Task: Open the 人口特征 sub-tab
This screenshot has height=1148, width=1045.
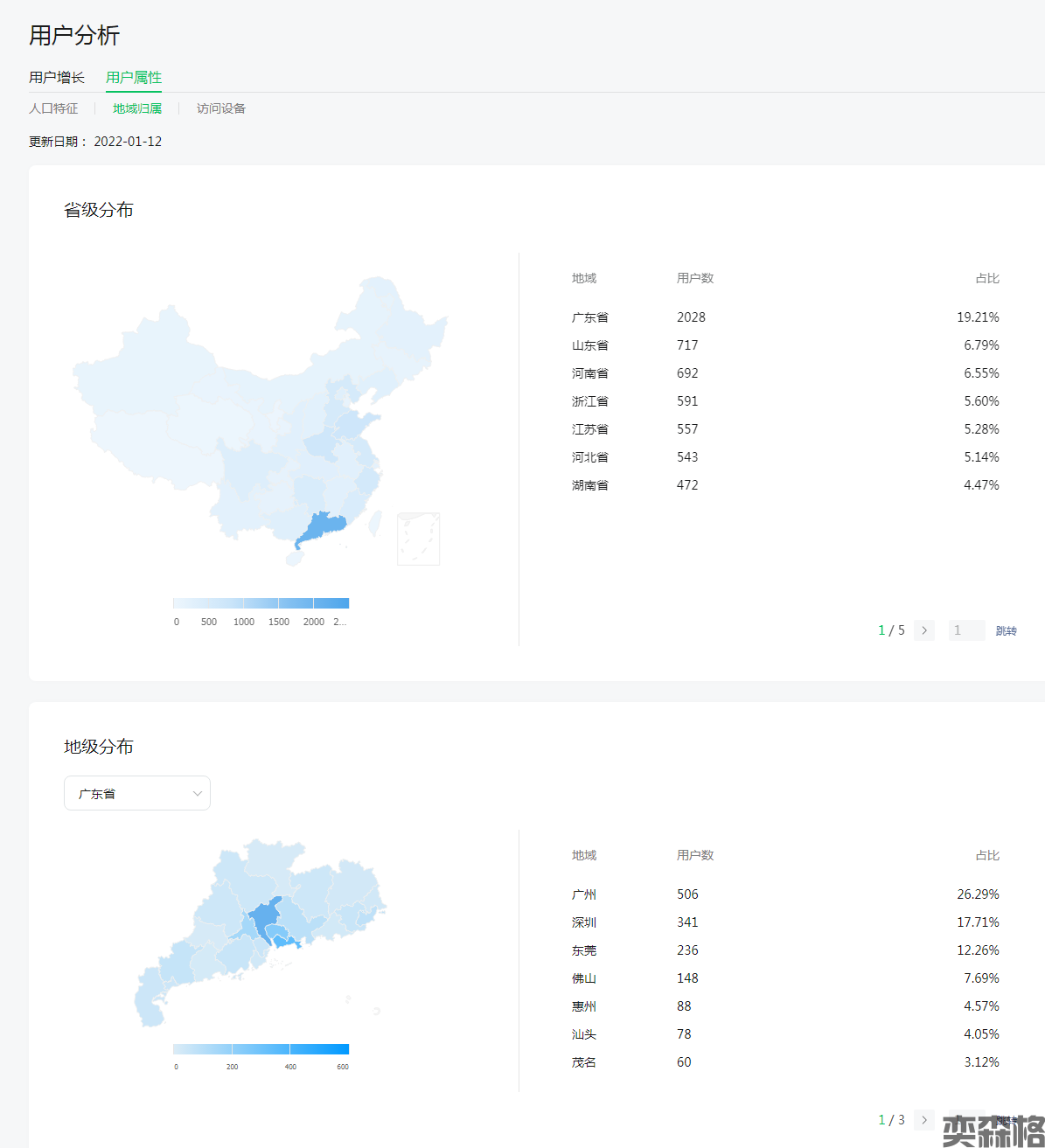Action: (x=53, y=108)
